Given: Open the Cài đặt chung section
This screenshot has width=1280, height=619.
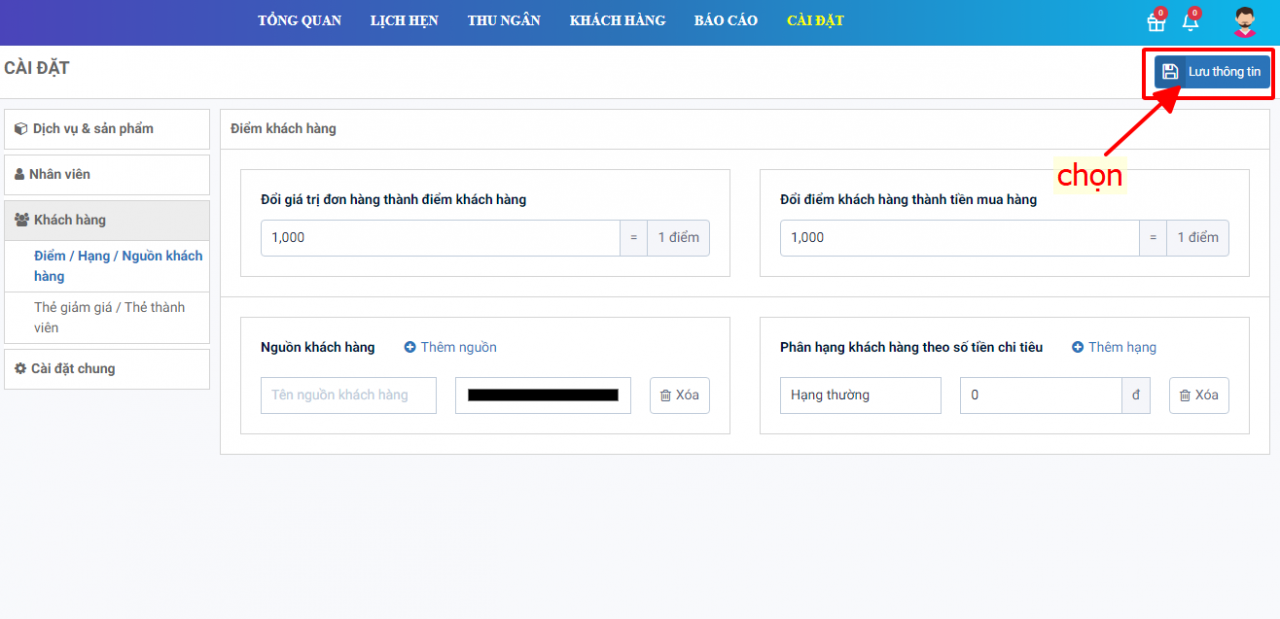Looking at the screenshot, I should 107,369.
